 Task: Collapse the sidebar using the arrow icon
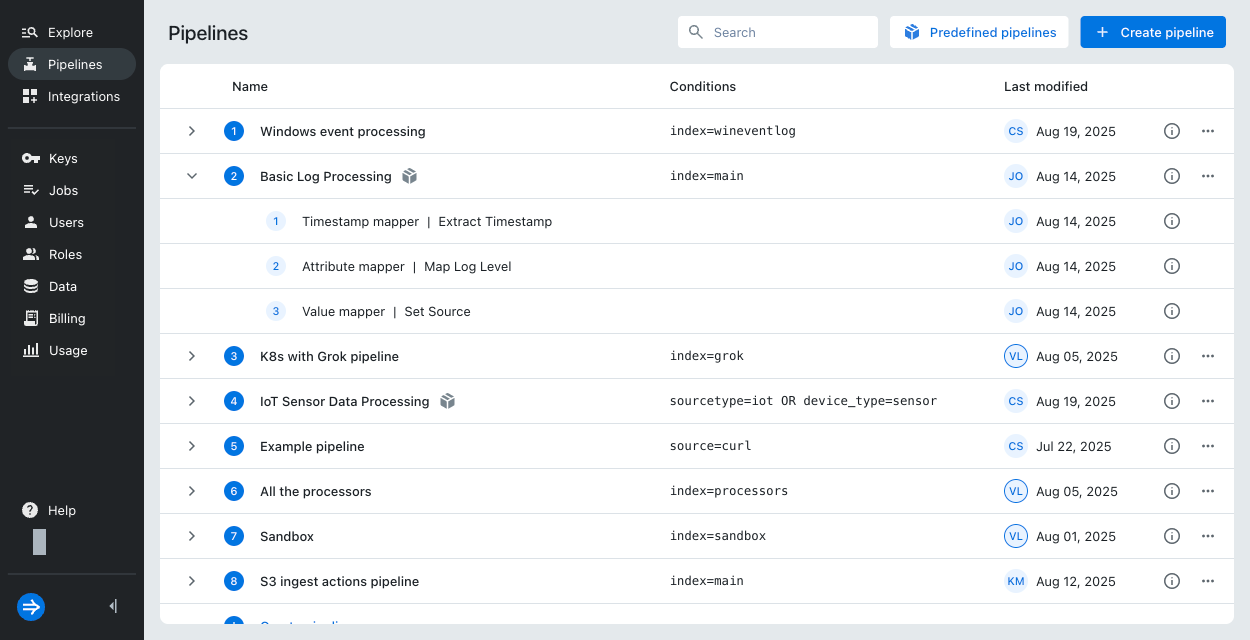112,606
